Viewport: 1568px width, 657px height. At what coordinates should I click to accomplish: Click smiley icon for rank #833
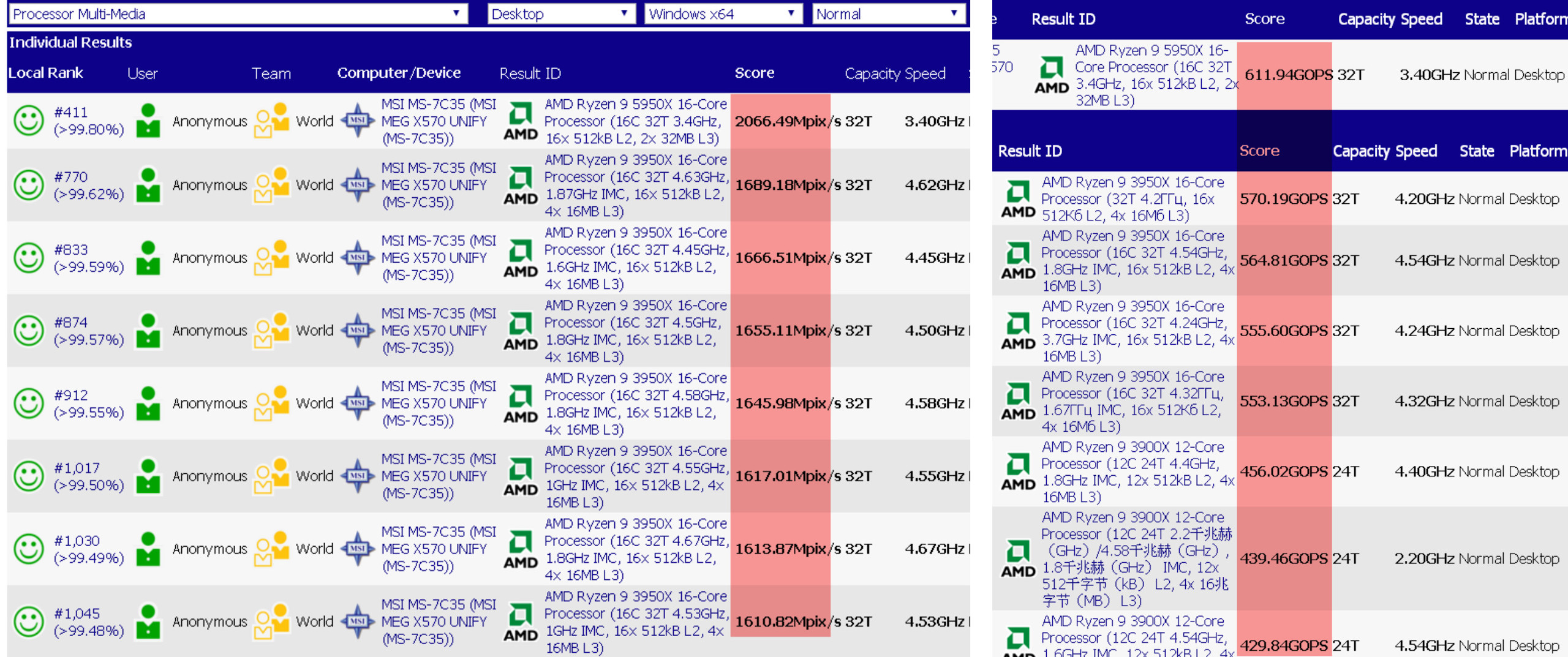pyautogui.click(x=29, y=258)
